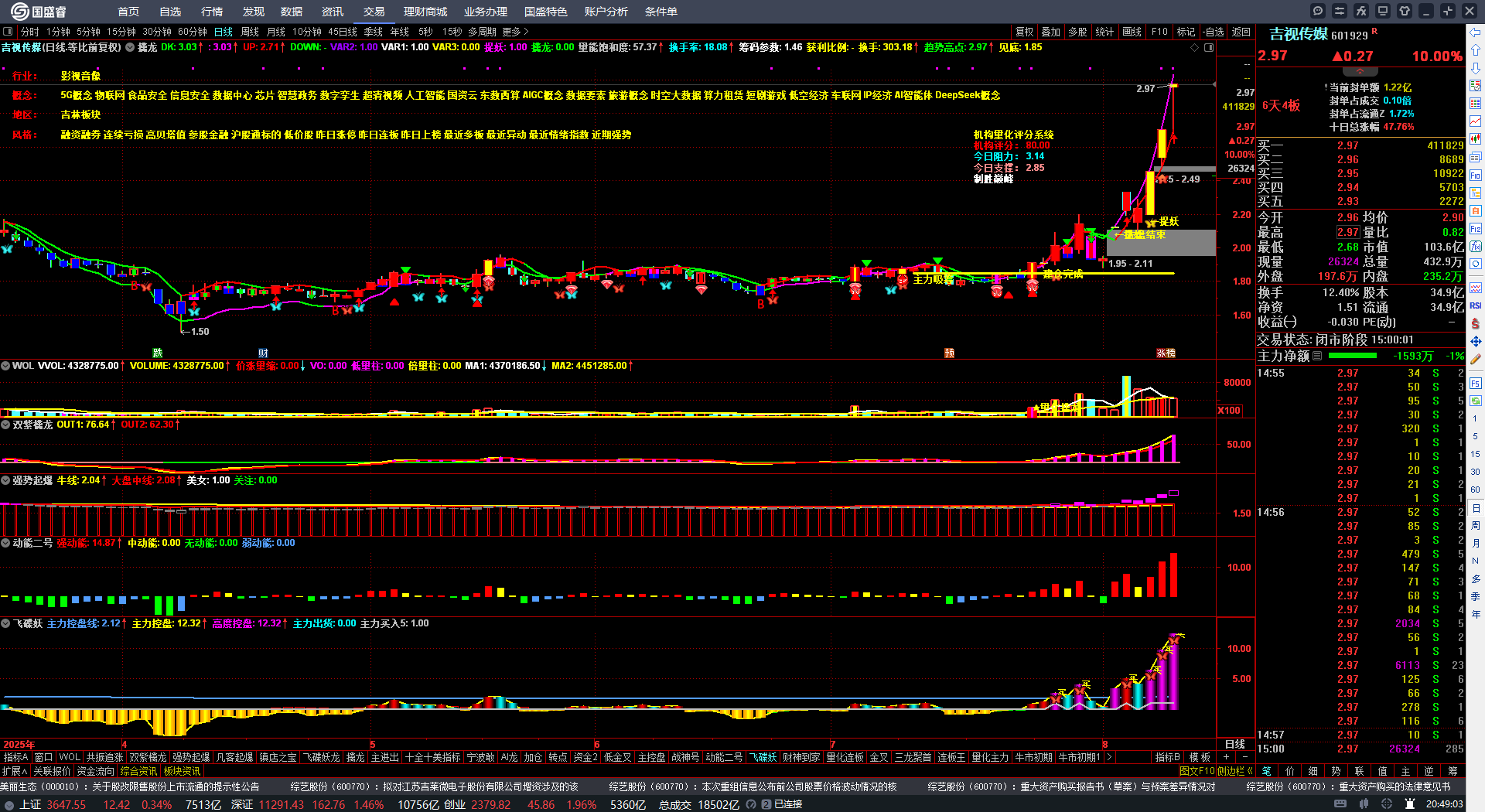The width and height of the screenshot is (1485, 812).
Task: Open the 主力净额 list icon
Action: pyautogui.click(x=1317, y=356)
